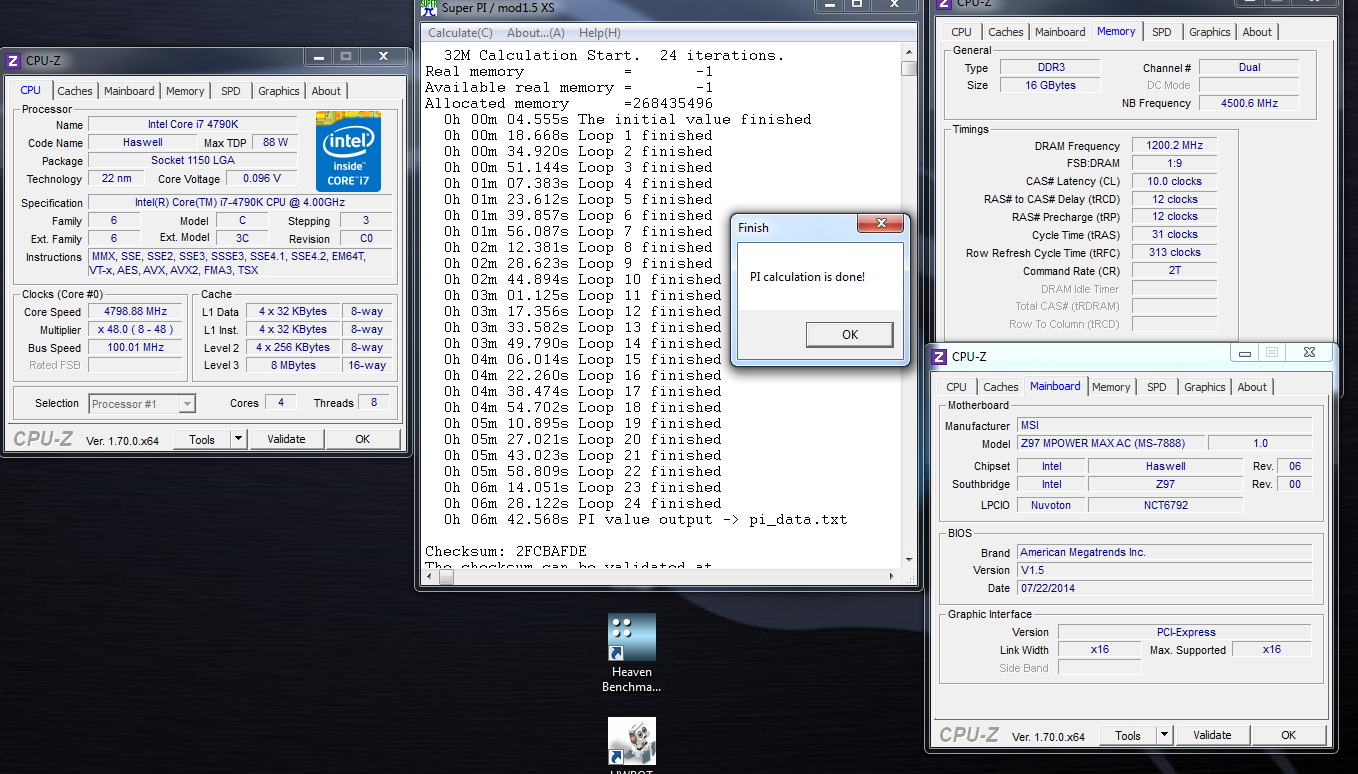Viewport: 1358px width, 774px height.
Task: Click Level 3 cache value 8 MBytes
Action: [x=292, y=366]
